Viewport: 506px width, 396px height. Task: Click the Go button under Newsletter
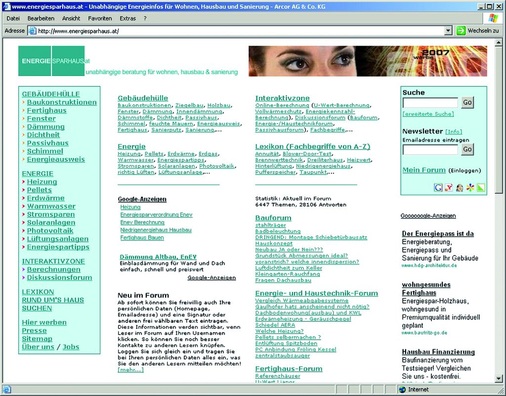(x=467, y=149)
